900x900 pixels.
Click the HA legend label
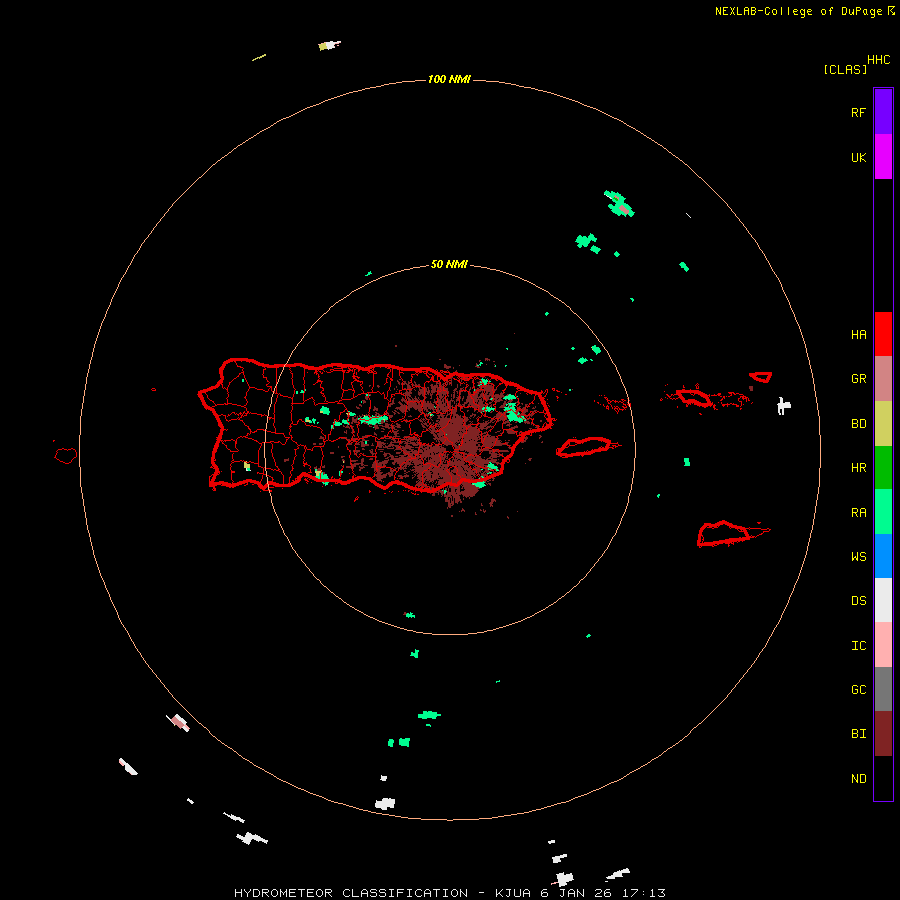858,335
